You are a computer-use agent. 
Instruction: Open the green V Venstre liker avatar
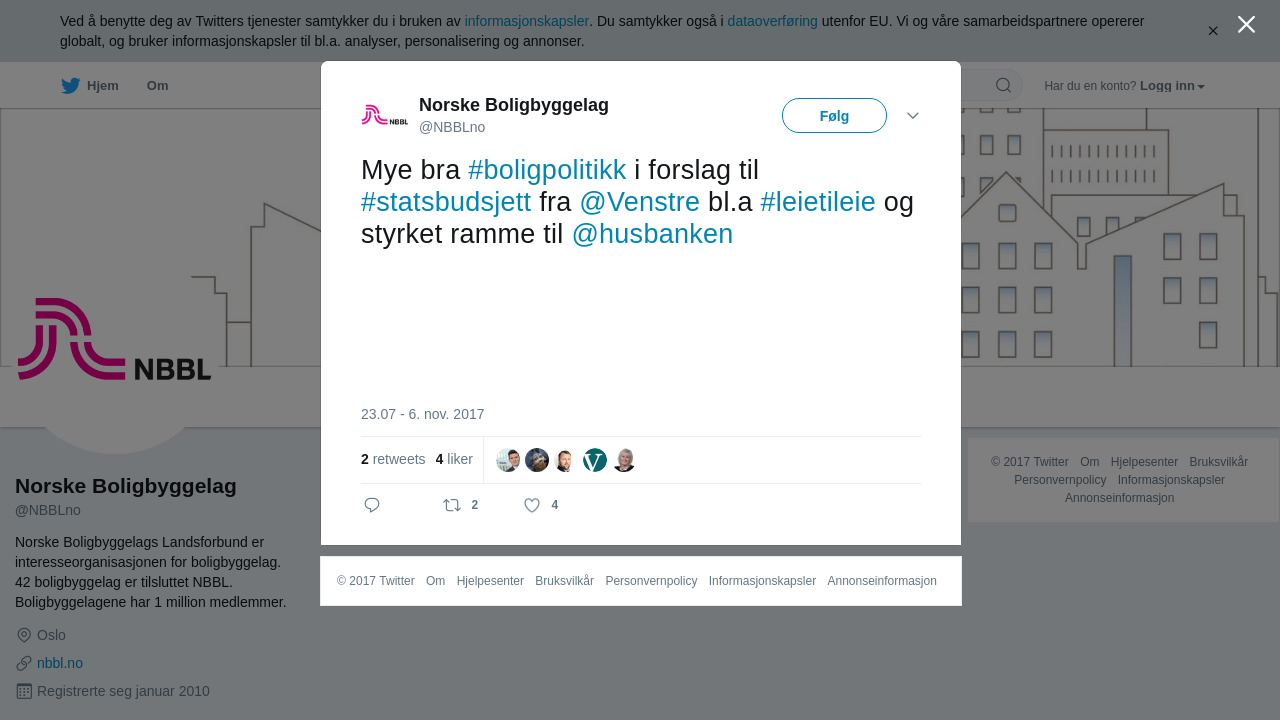pyautogui.click(x=595, y=460)
